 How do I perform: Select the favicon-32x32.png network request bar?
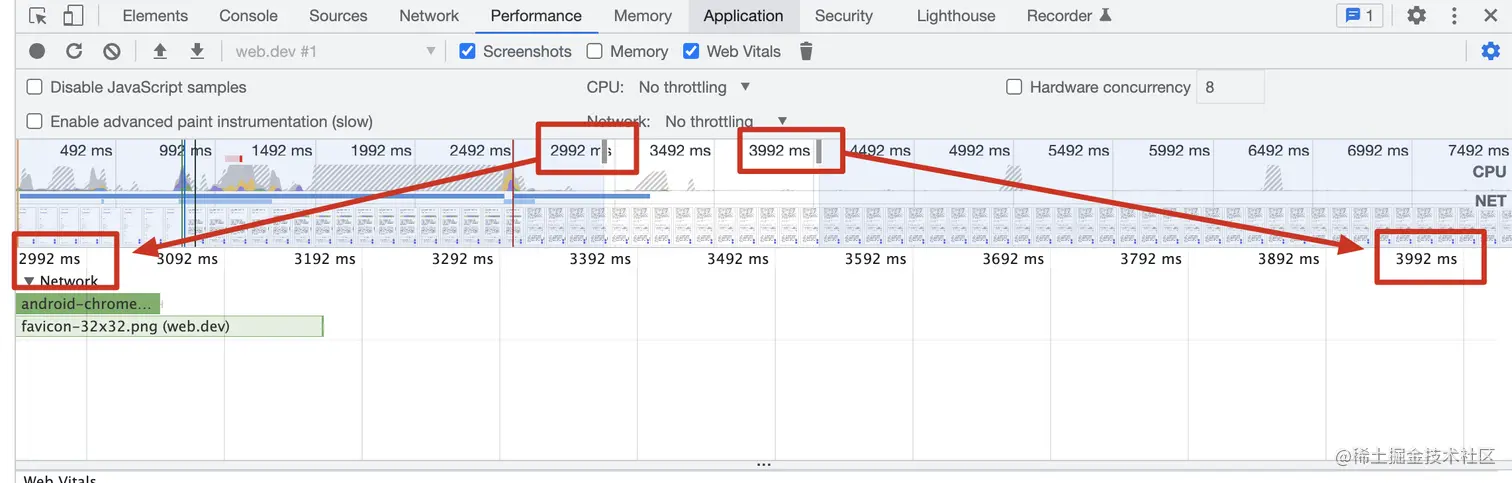(170, 326)
